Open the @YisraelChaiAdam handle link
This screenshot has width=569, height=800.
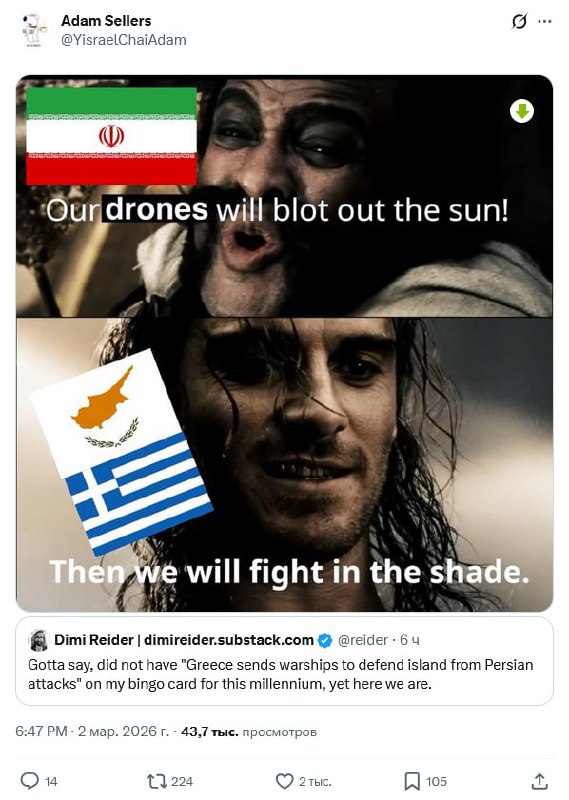[123, 40]
